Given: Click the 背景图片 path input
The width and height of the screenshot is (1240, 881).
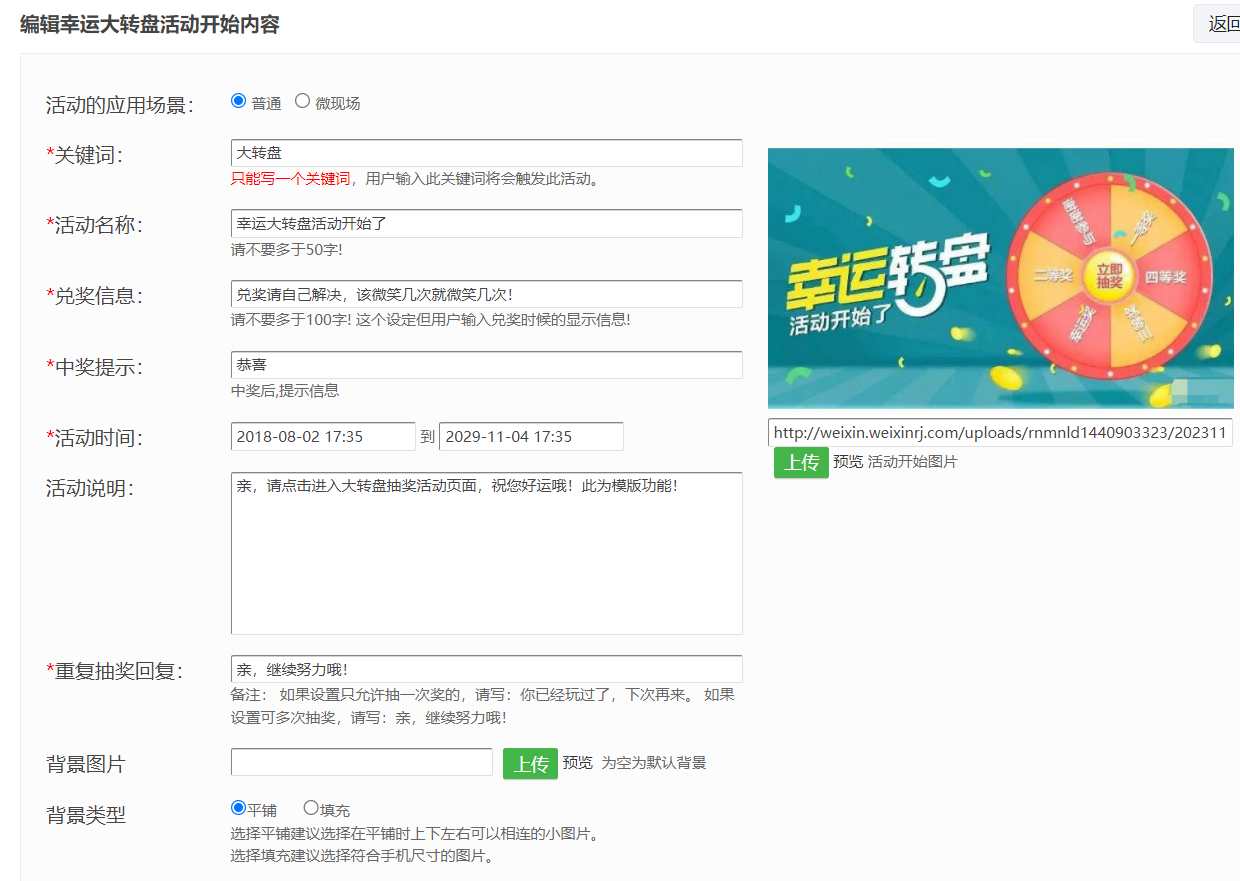Looking at the screenshot, I should [x=361, y=762].
